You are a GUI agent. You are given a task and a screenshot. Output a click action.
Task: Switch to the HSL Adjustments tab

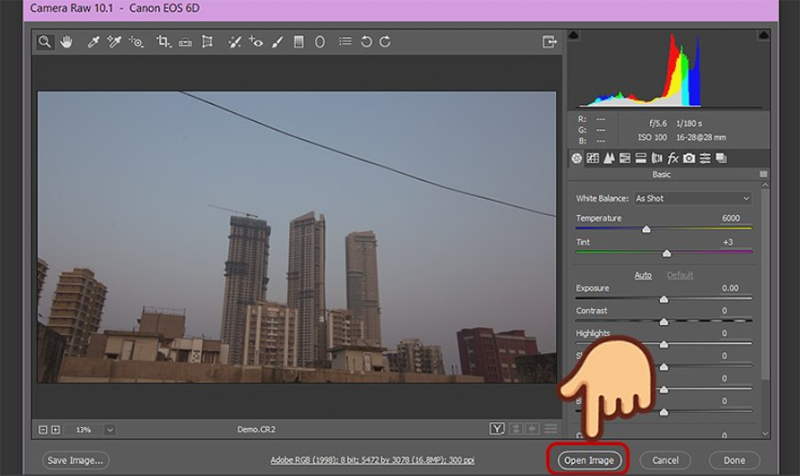coord(624,158)
